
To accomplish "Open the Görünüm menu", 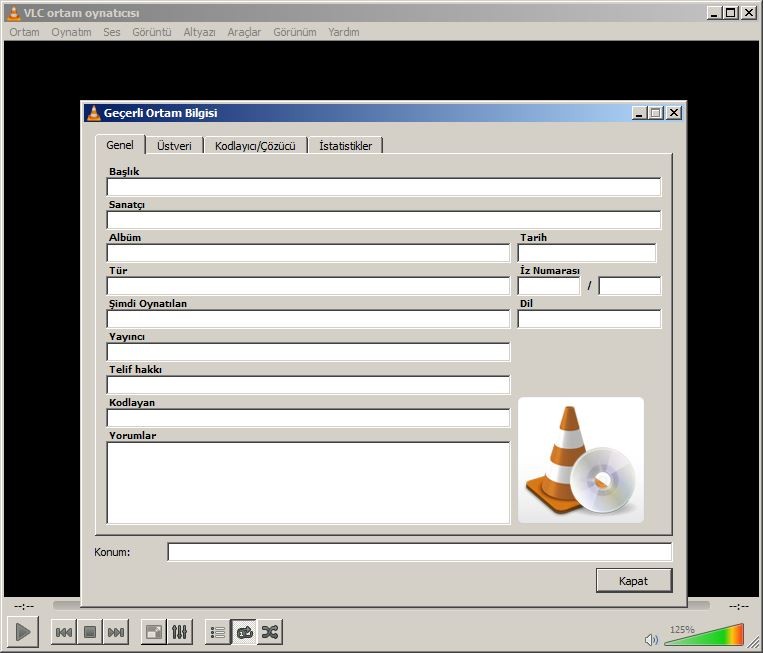I will [294, 32].
